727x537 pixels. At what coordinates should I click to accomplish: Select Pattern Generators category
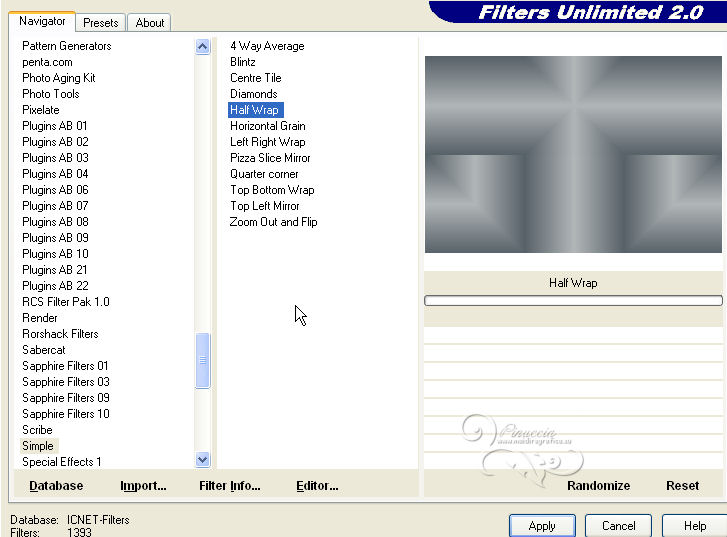(x=67, y=46)
